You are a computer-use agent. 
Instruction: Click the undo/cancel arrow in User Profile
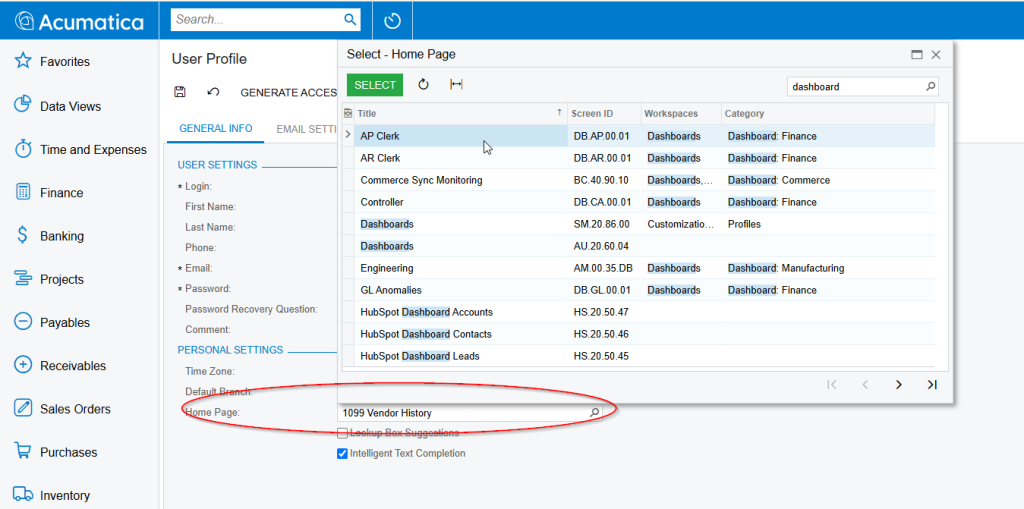(x=213, y=92)
